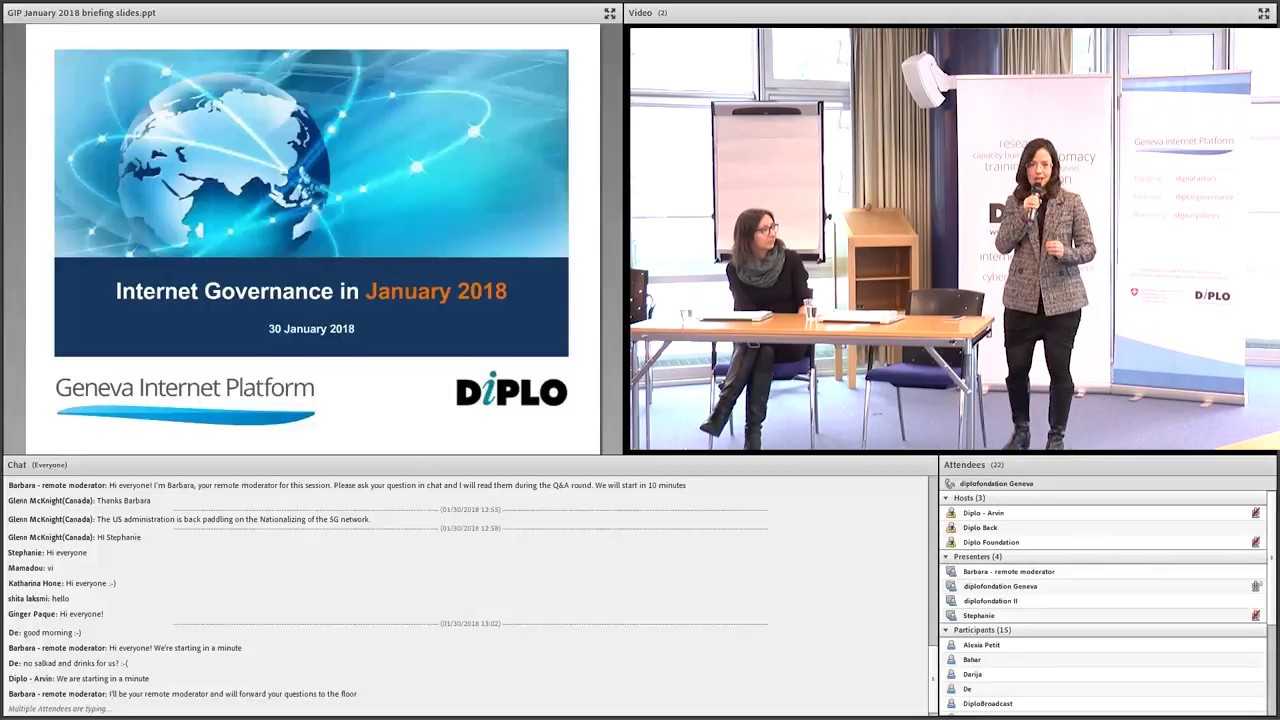The width and height of the screenshot is (1280, 720).
Task: Click Glenn McKnight's 'Thanks Barbara' message
Action: pos(79,501)
